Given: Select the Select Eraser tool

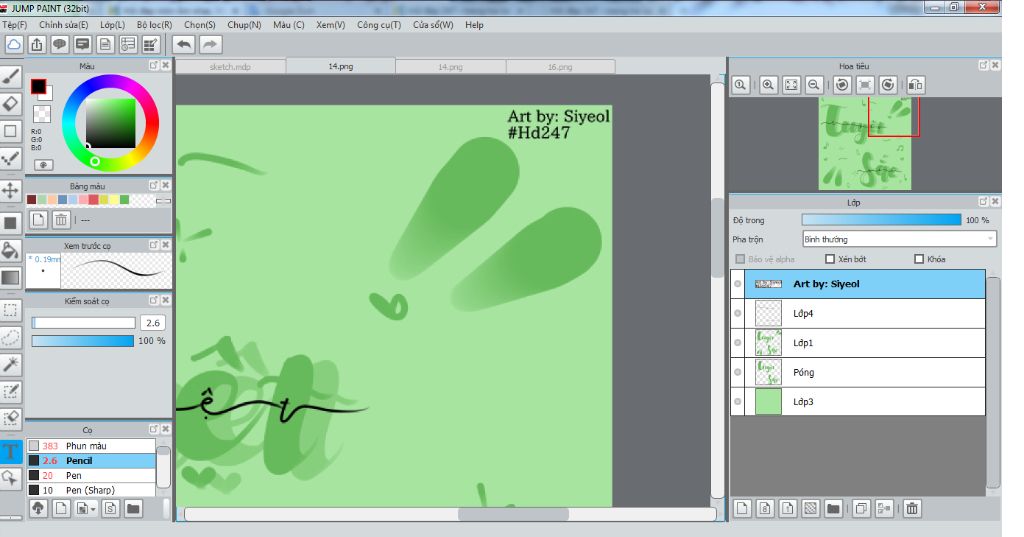Looking at the screenshot, I should point(10,418).
